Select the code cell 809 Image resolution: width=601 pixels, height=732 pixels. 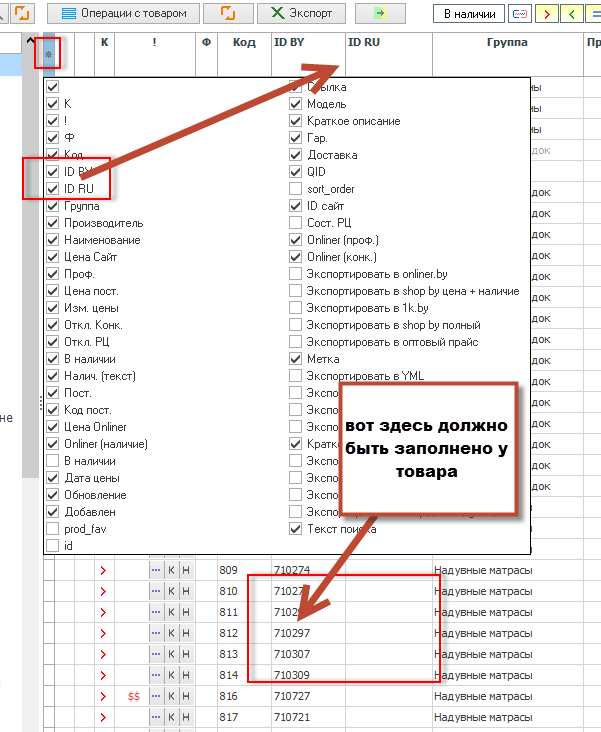pyautogui.click(x=244, y=570)
